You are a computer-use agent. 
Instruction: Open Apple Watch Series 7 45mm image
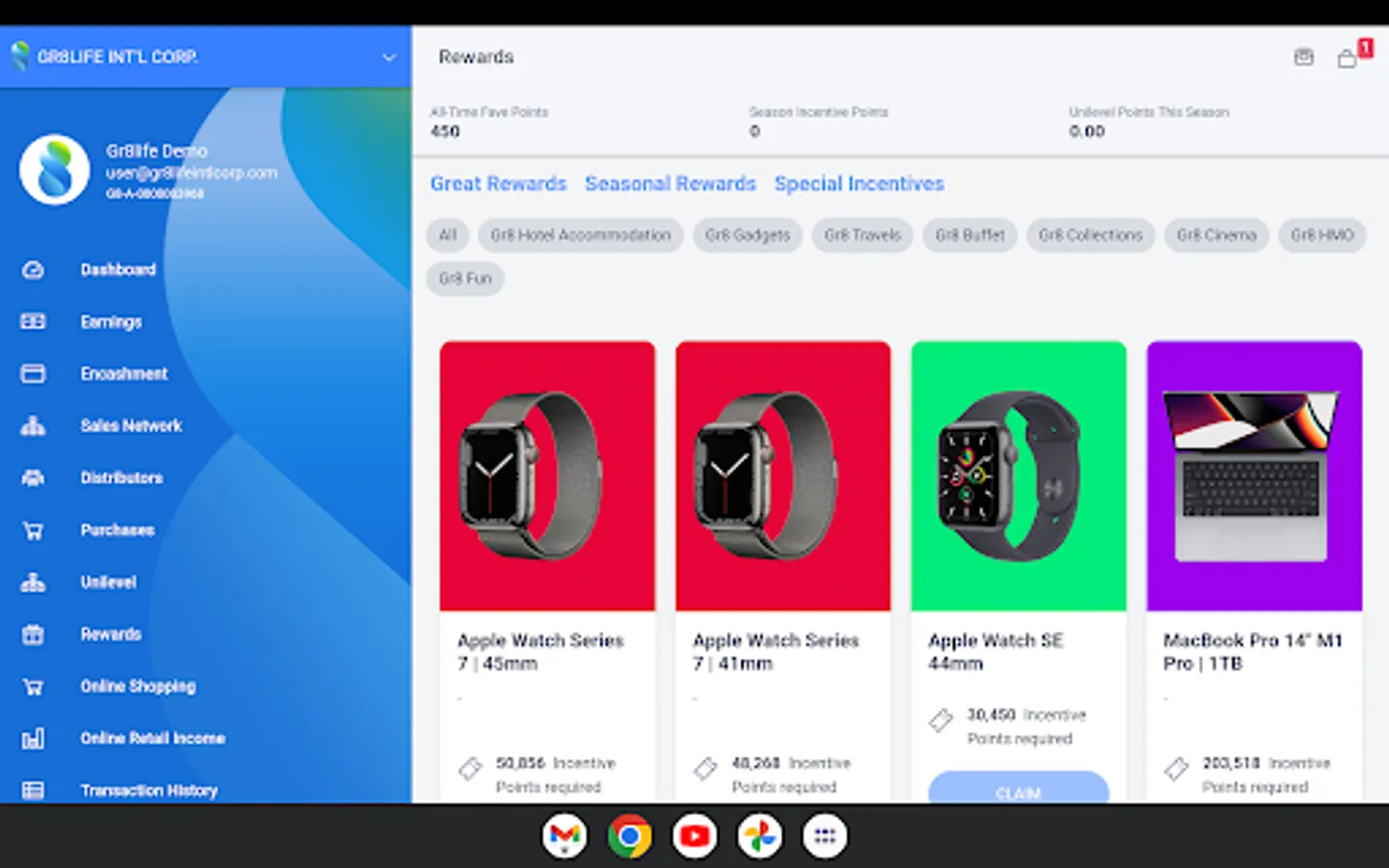coord(548,475)
